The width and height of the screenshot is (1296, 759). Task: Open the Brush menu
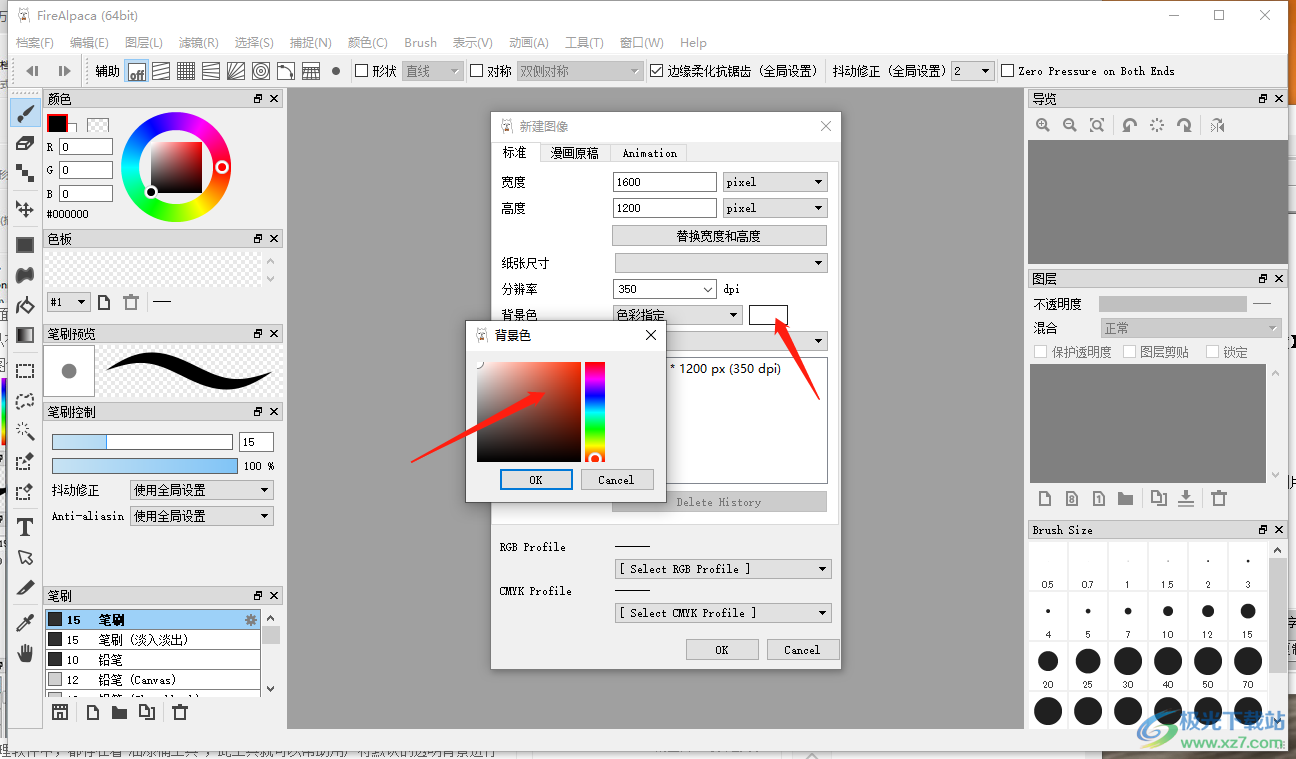coord(421,43)
